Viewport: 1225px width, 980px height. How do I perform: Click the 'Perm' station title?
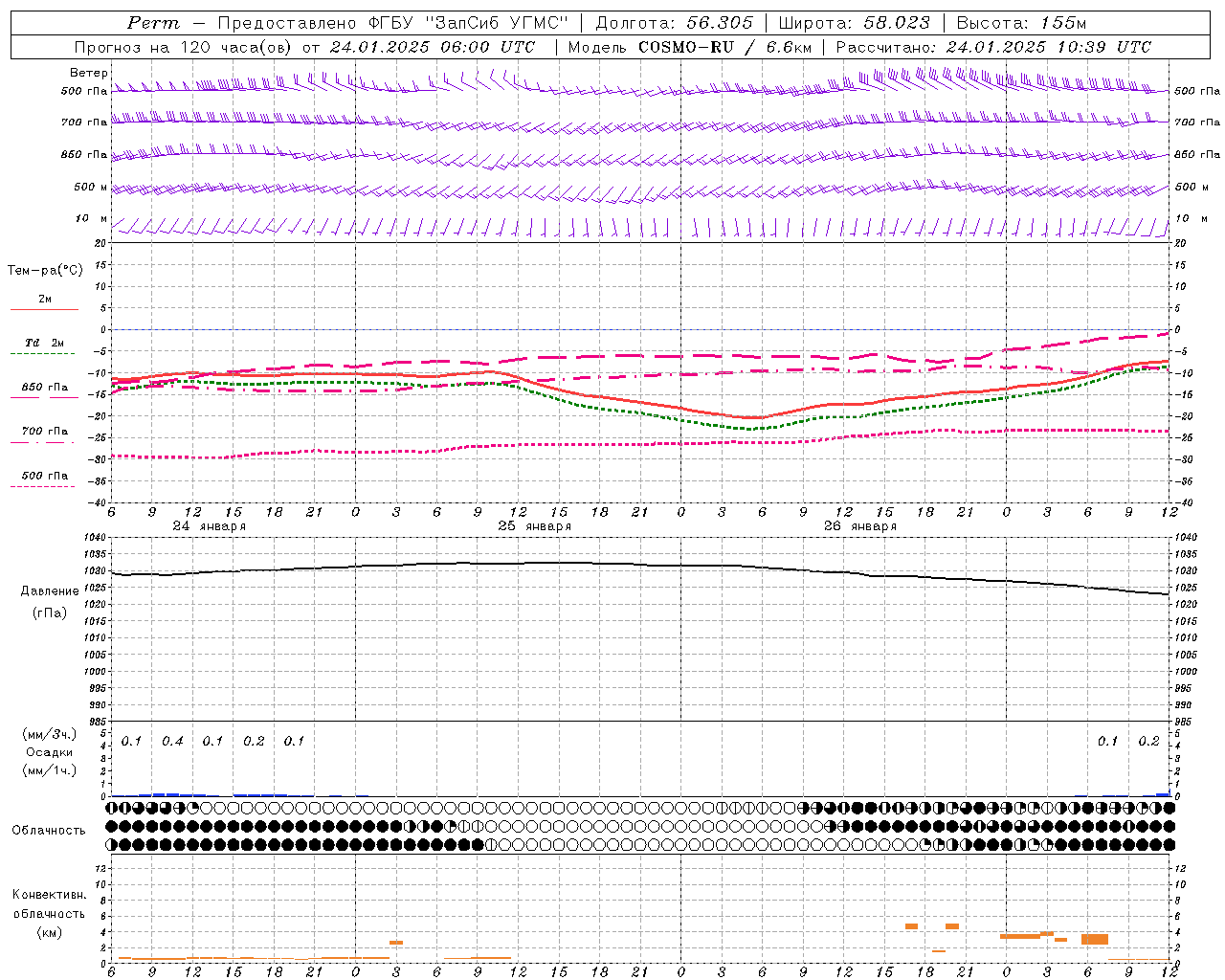coord(153,23)
